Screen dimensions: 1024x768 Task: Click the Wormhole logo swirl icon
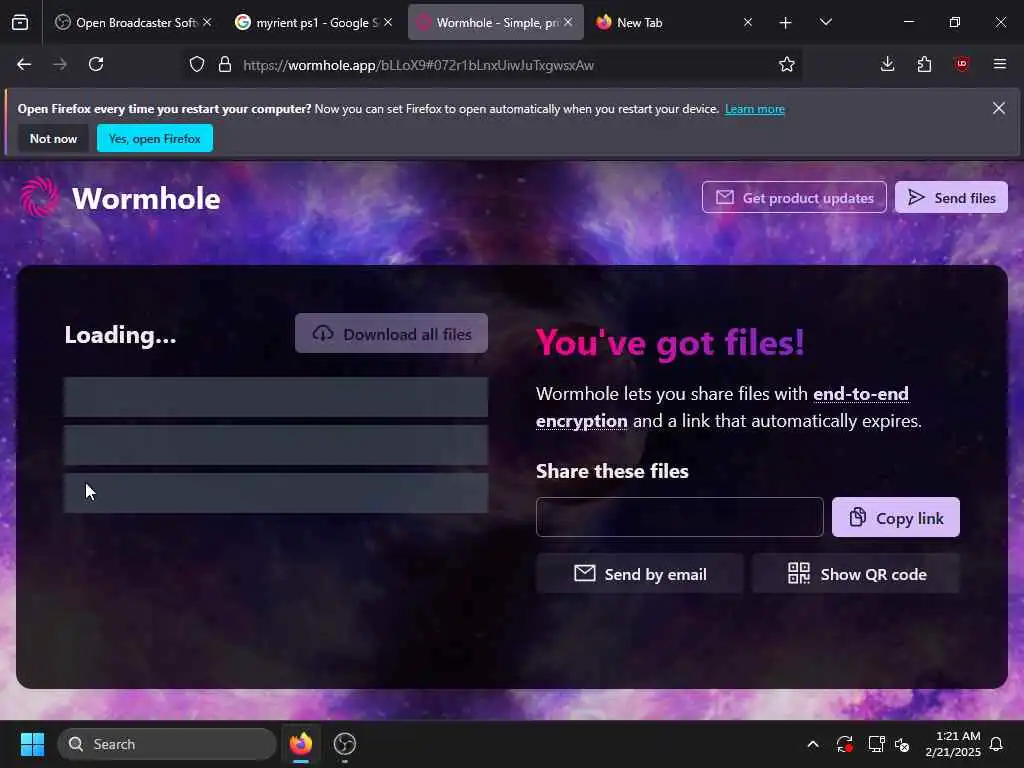tap(39, 197)
